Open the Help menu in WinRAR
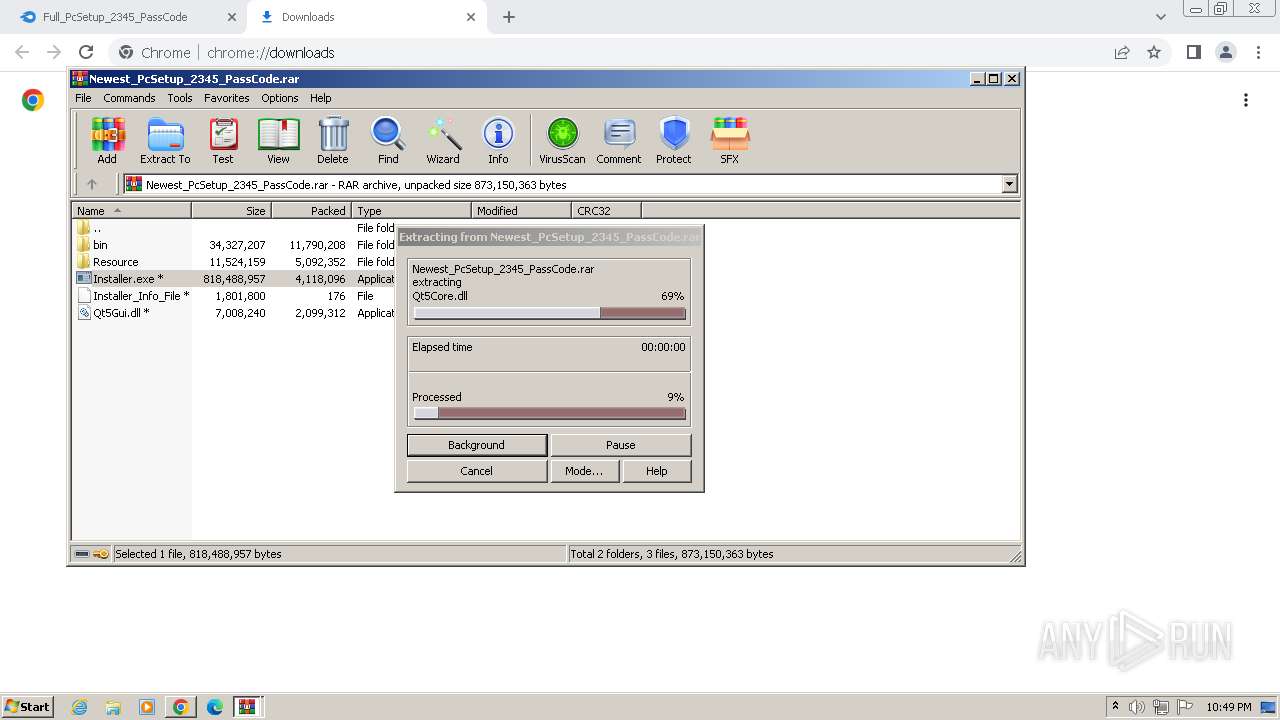The width and height of the screenshot is (1280, 720). [320, 98]
